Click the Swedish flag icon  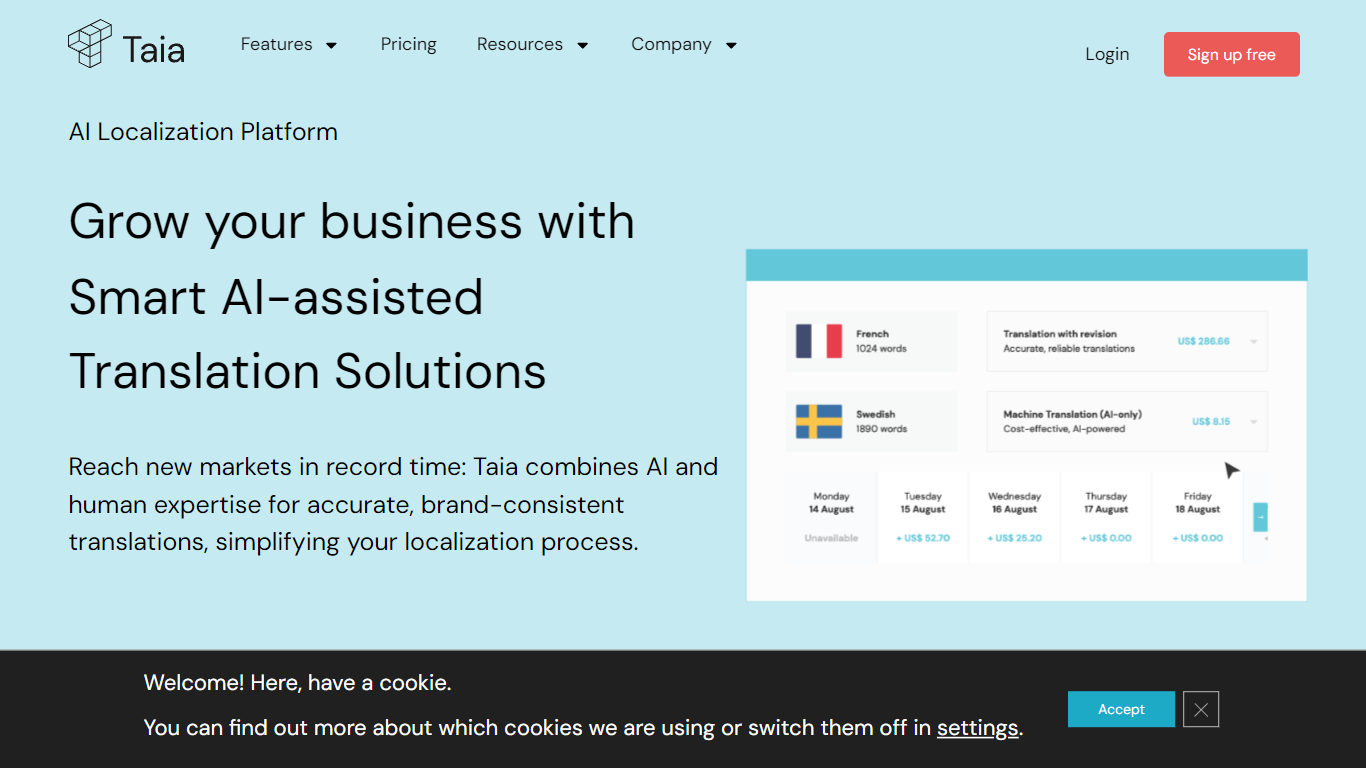click(x=818, y=421)
